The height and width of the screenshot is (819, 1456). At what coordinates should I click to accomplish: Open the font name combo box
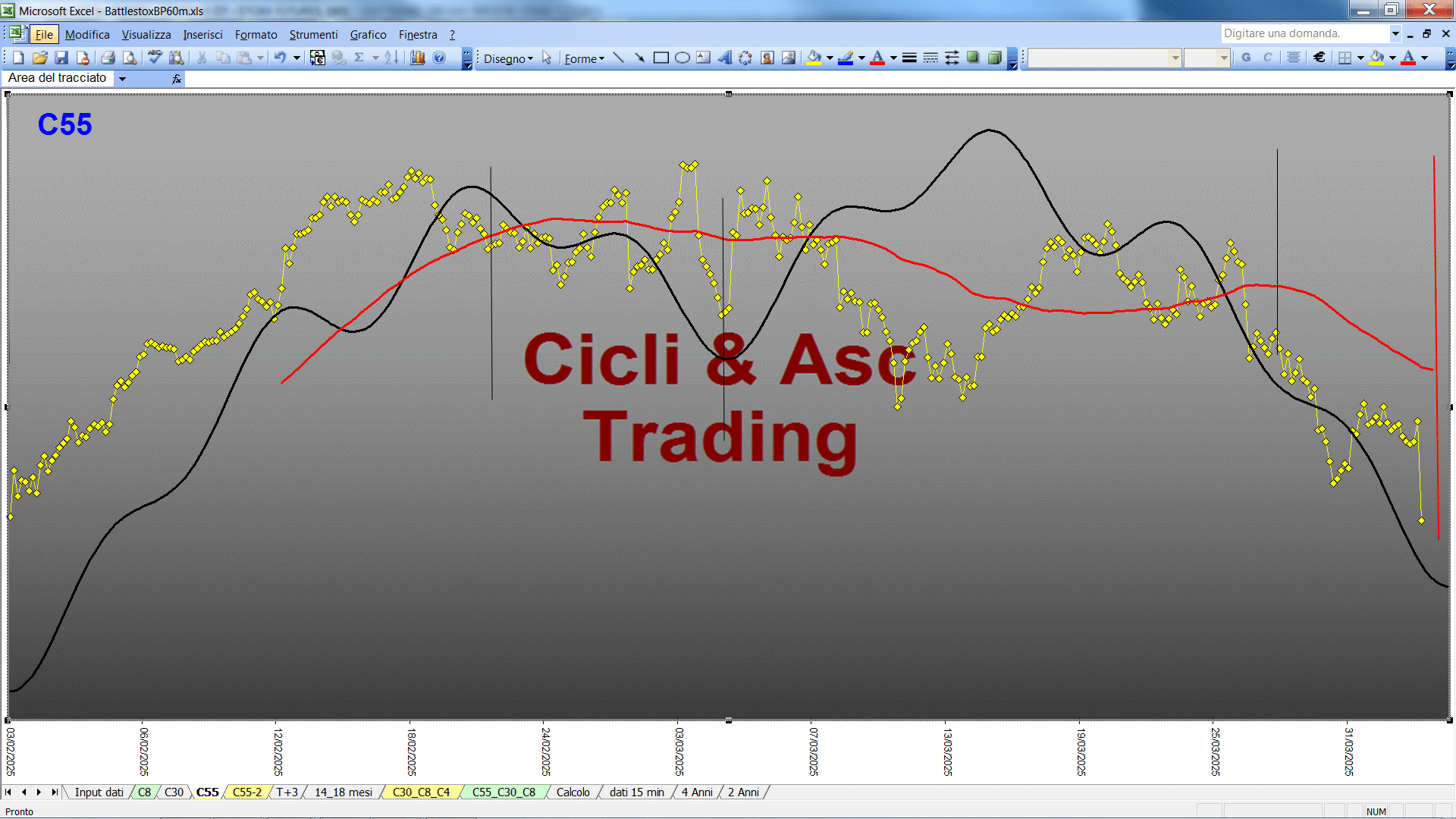pos(1104,58)
